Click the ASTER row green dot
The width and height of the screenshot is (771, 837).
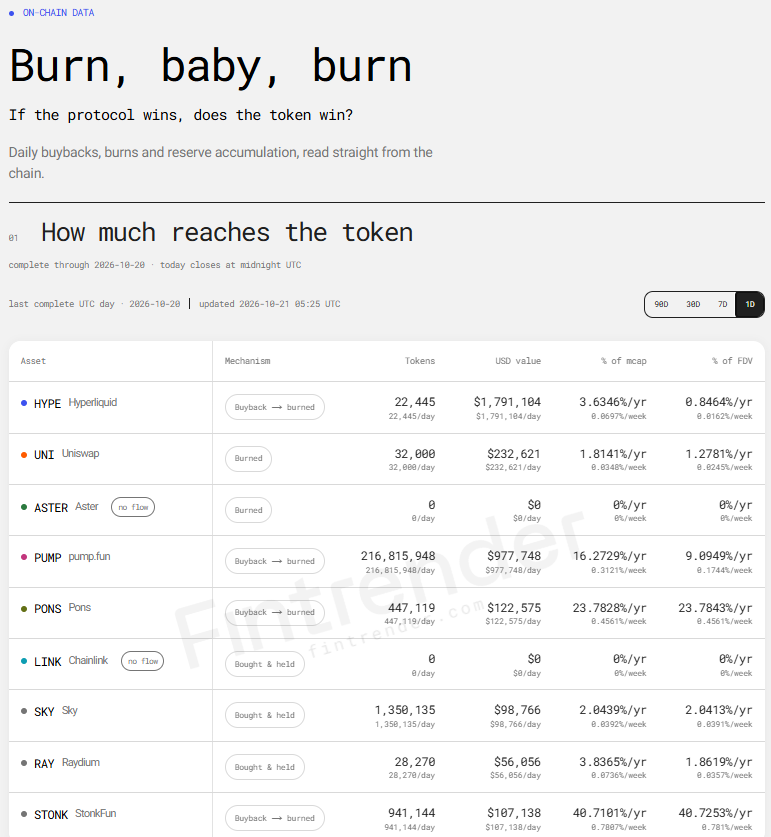23,507
